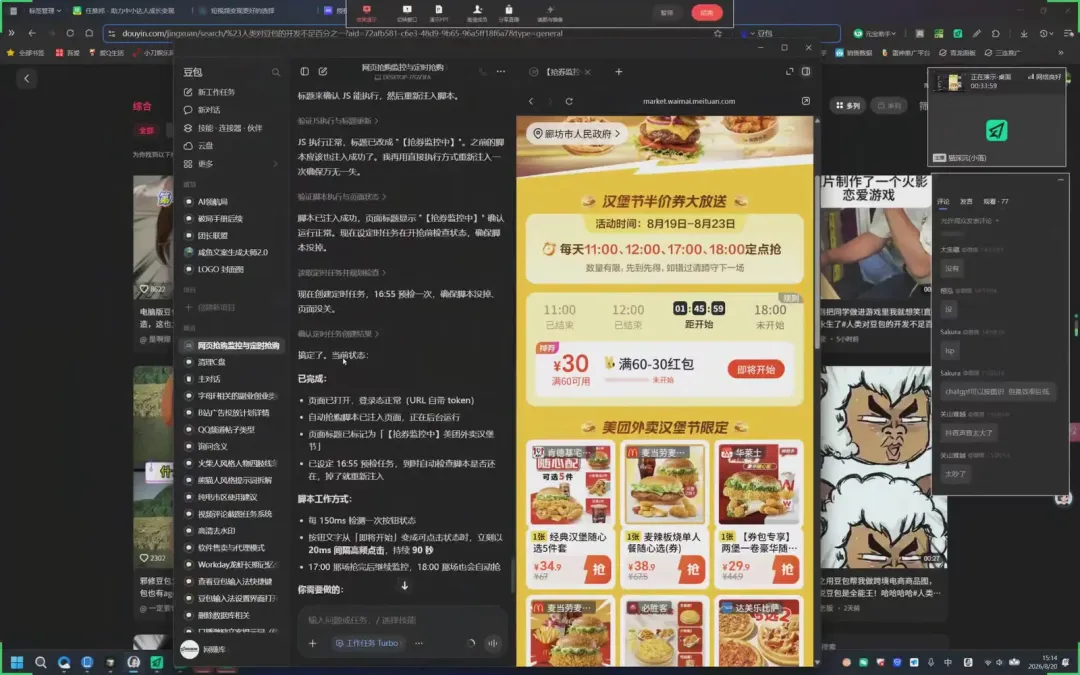Screen dimensions: 1080x675
Task: Click the phone call icon in chat header
Action: 483,72
